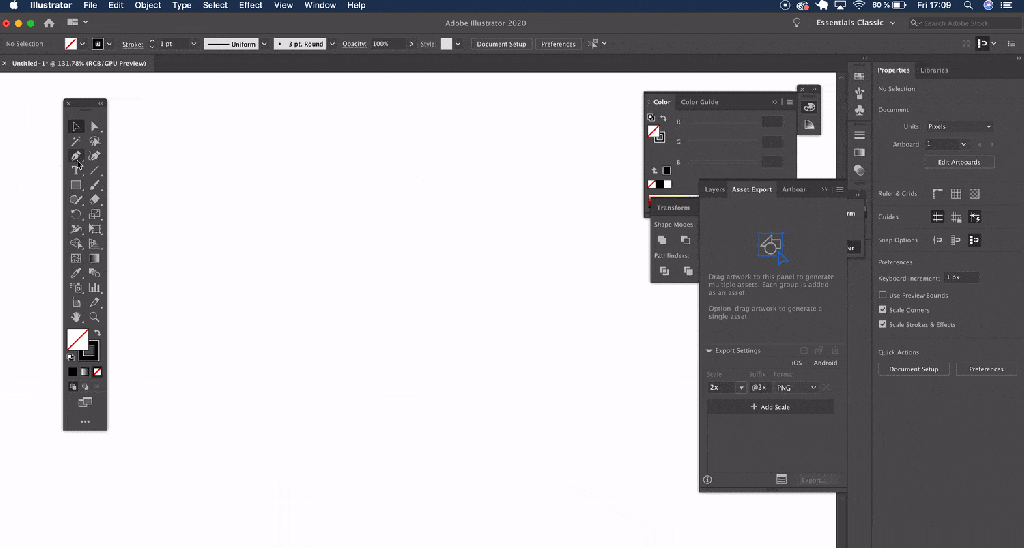
Task: Collapse the Export Settings section
Action: point(709,351)
